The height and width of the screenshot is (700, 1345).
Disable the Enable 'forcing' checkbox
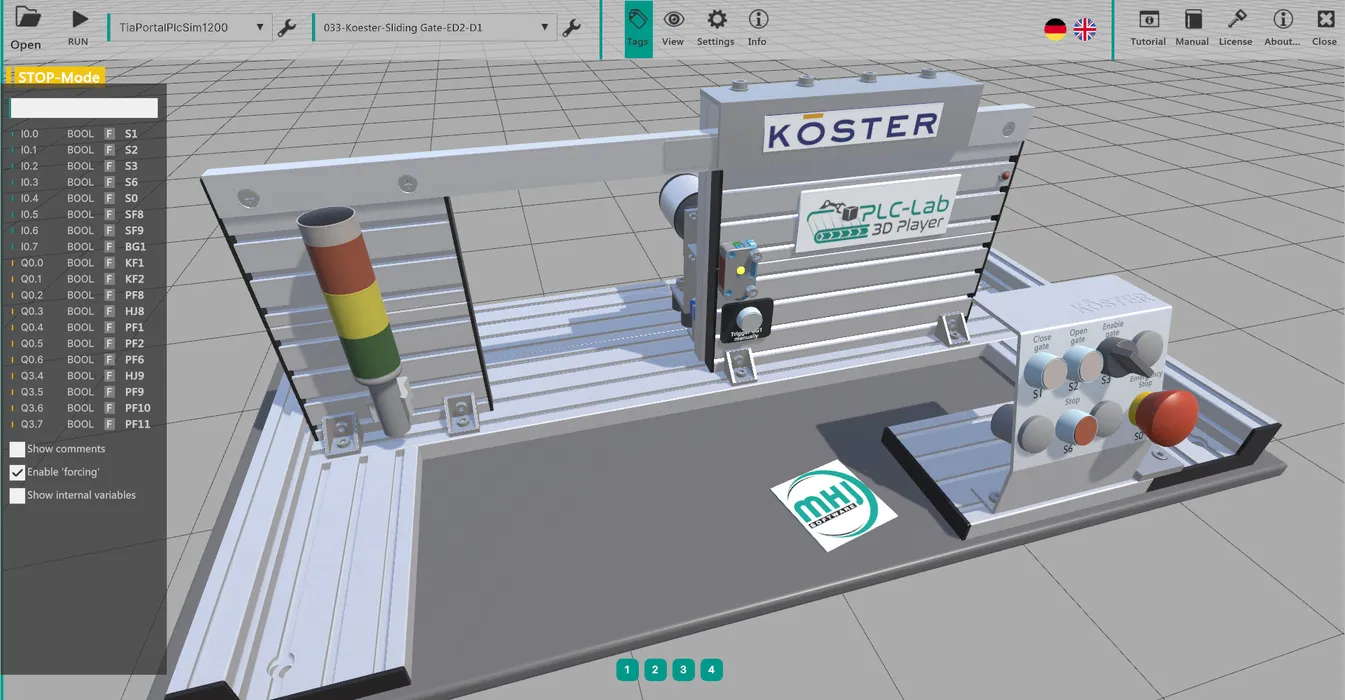(17, 472)
